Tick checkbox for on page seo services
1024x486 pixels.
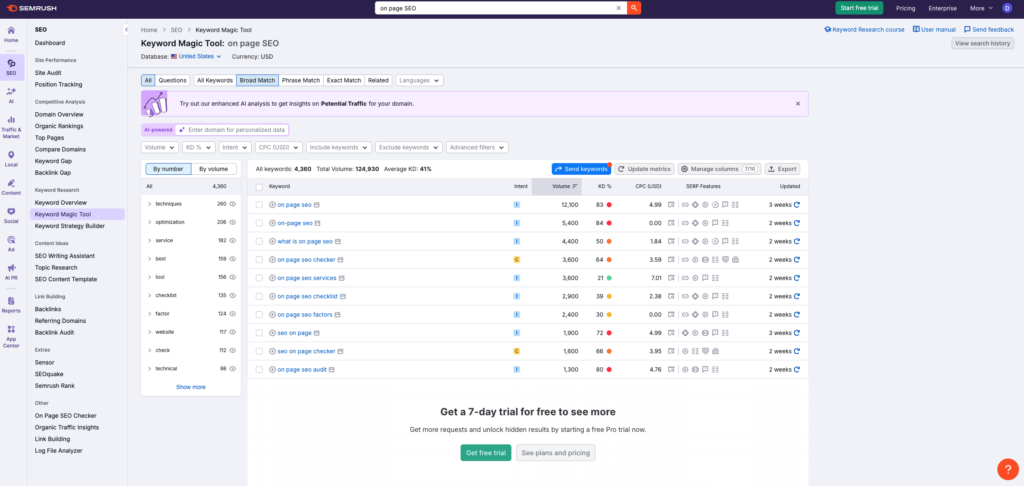pyautogui.click(x=259, y=278)
